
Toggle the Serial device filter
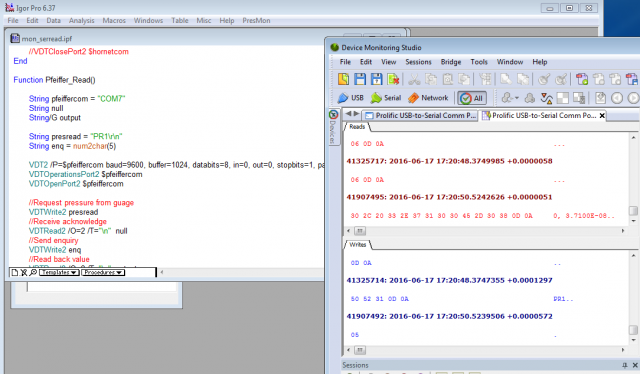tap(386, 98)
